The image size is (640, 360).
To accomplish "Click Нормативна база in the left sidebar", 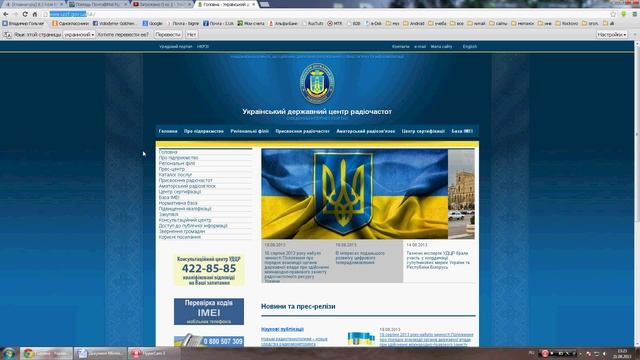I will click(178, 203).
